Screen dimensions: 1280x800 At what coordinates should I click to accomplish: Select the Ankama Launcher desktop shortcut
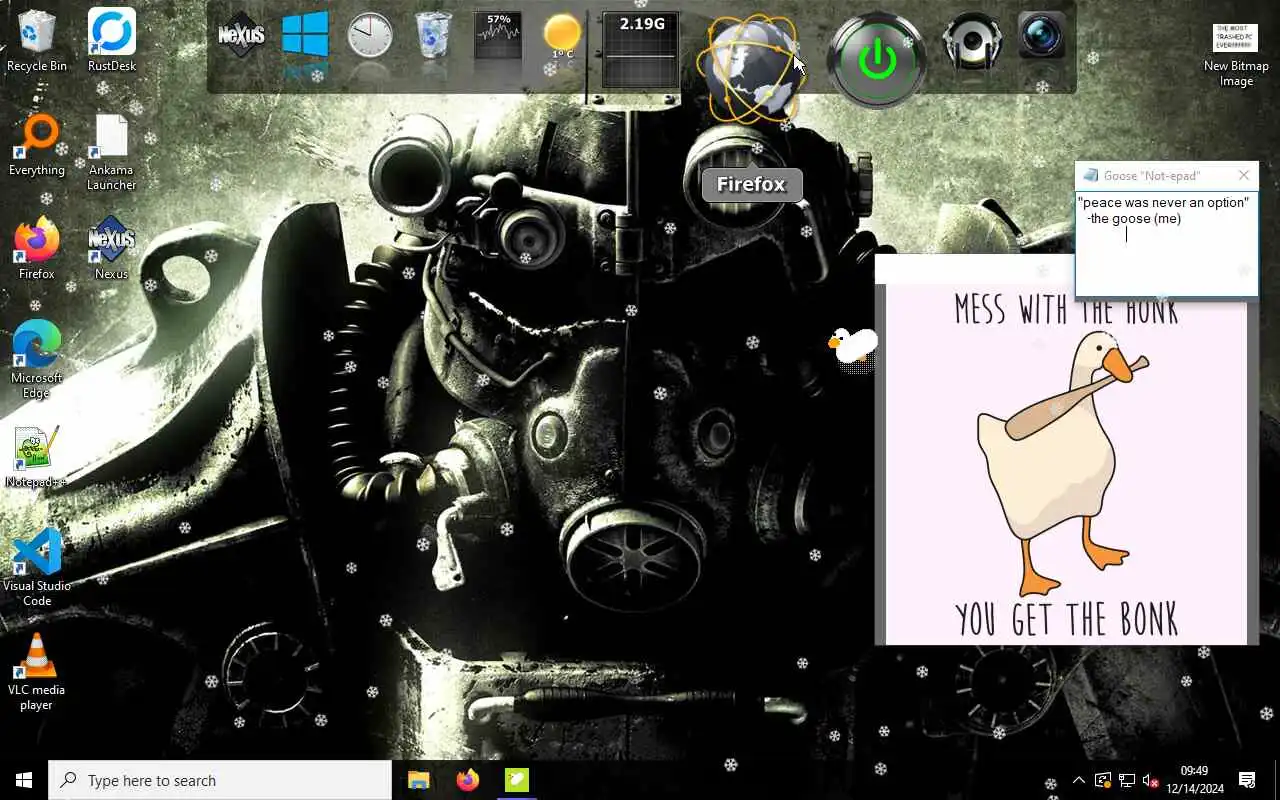[111, 152]
